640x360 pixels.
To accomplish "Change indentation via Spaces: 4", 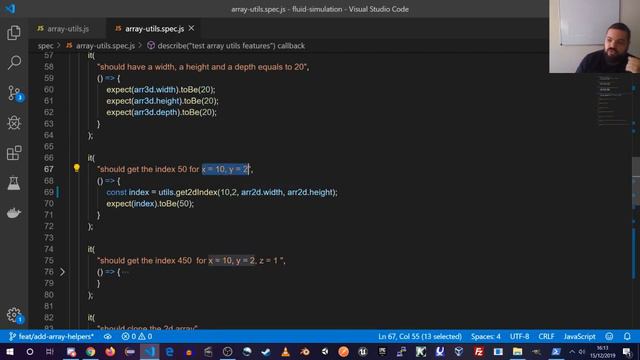I will 485,336.
